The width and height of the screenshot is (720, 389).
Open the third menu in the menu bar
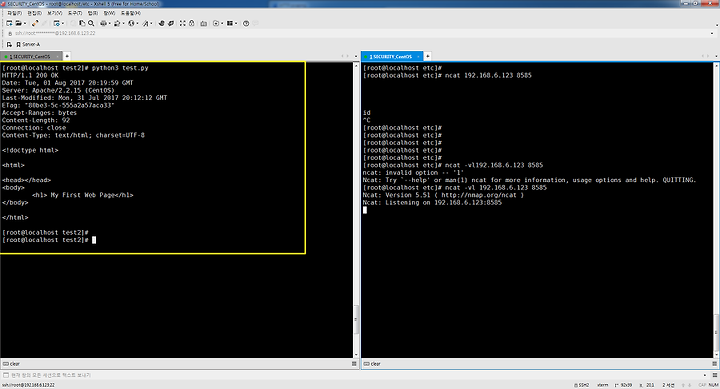55,13
